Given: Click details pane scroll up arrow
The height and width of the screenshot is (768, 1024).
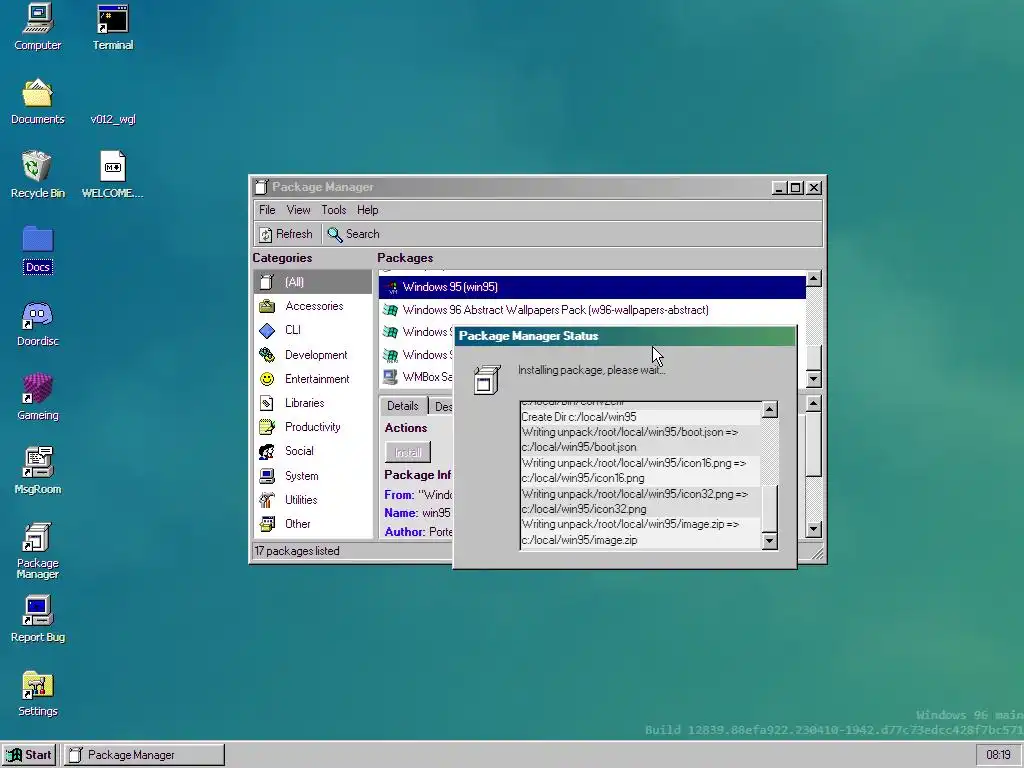Looking at the screenshot, I should [813, 404].
